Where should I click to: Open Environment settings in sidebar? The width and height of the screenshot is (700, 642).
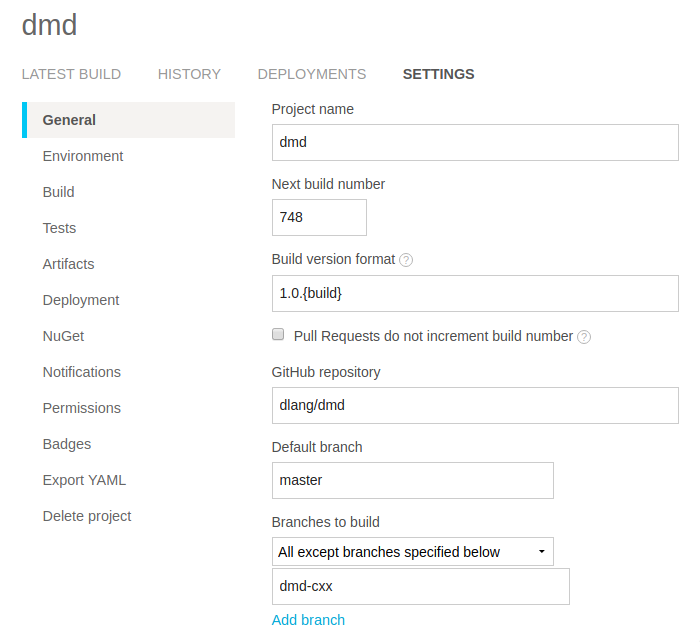coord(83,156)
